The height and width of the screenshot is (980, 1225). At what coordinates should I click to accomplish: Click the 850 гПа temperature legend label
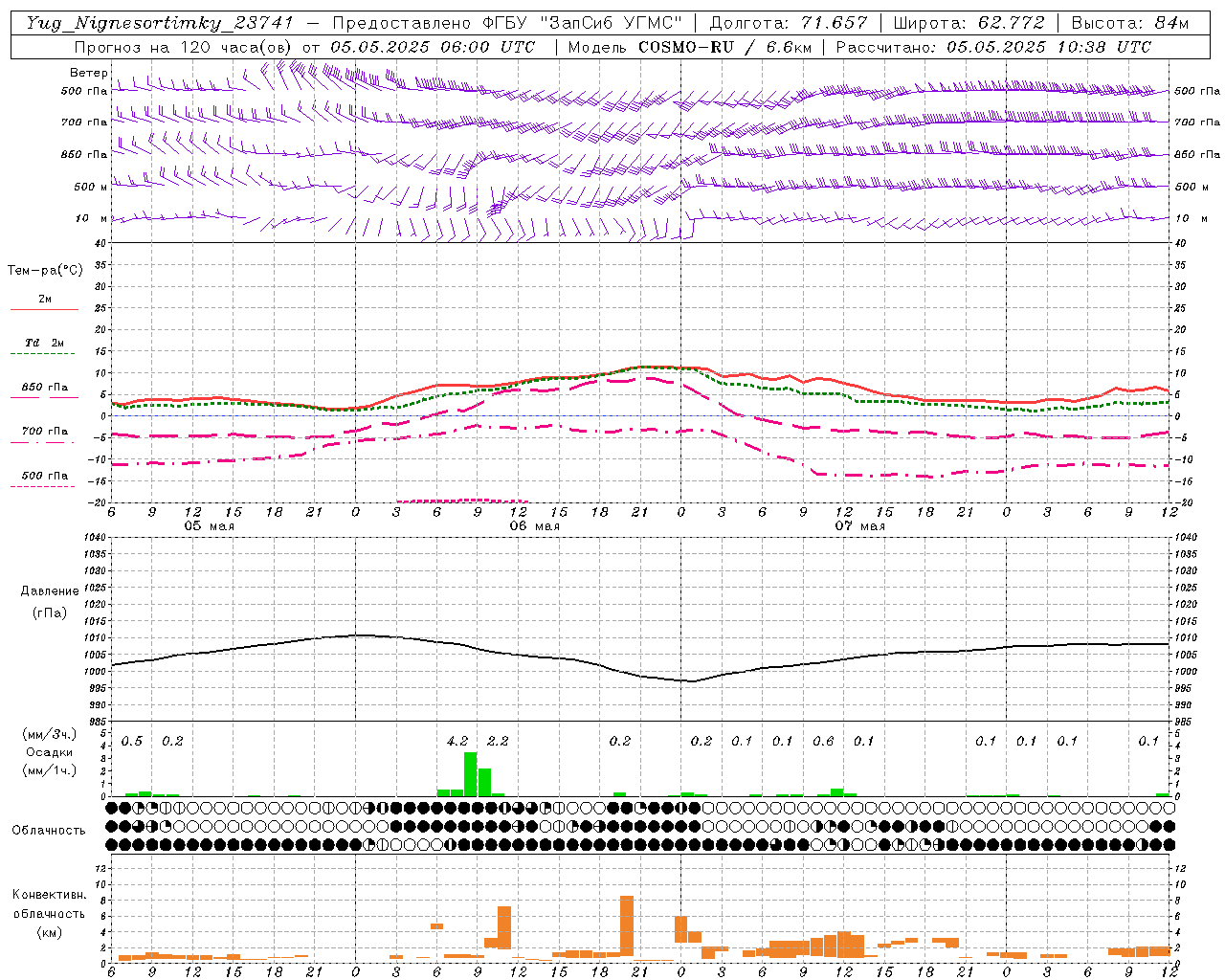[45, 388]
